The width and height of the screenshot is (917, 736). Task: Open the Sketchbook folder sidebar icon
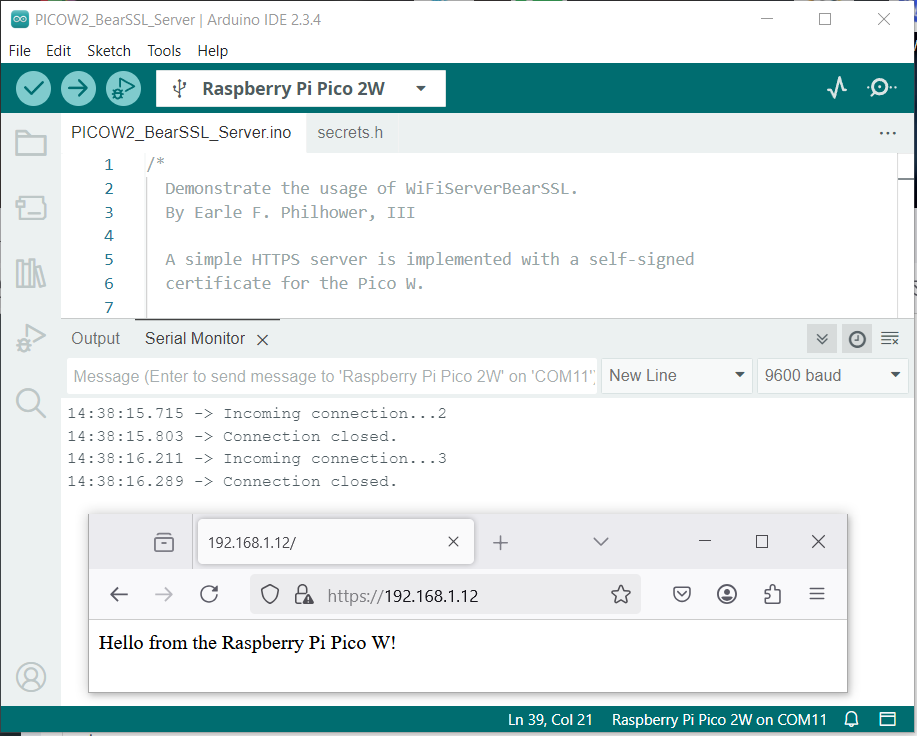click(x=31, y=142)
